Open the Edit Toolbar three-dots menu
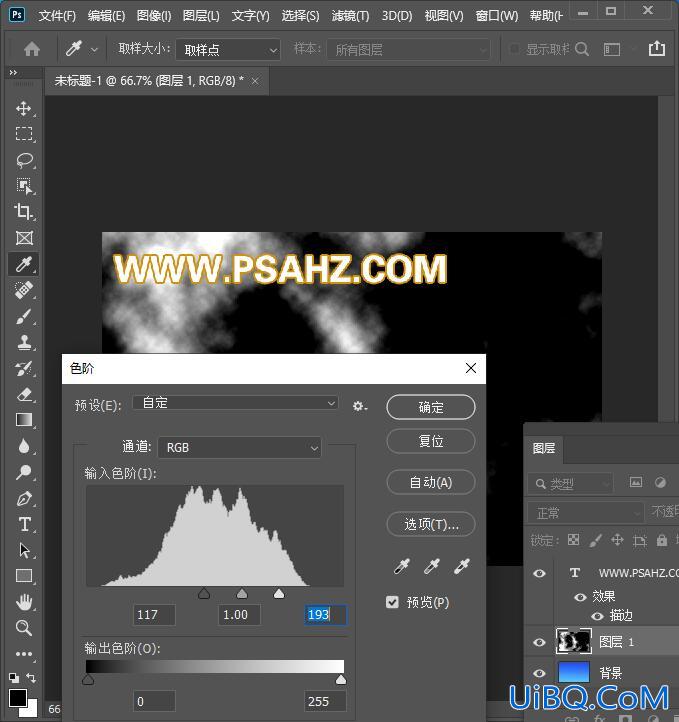Screen dimensions: 679x722 pyautogui.click(x=23, y=654)
